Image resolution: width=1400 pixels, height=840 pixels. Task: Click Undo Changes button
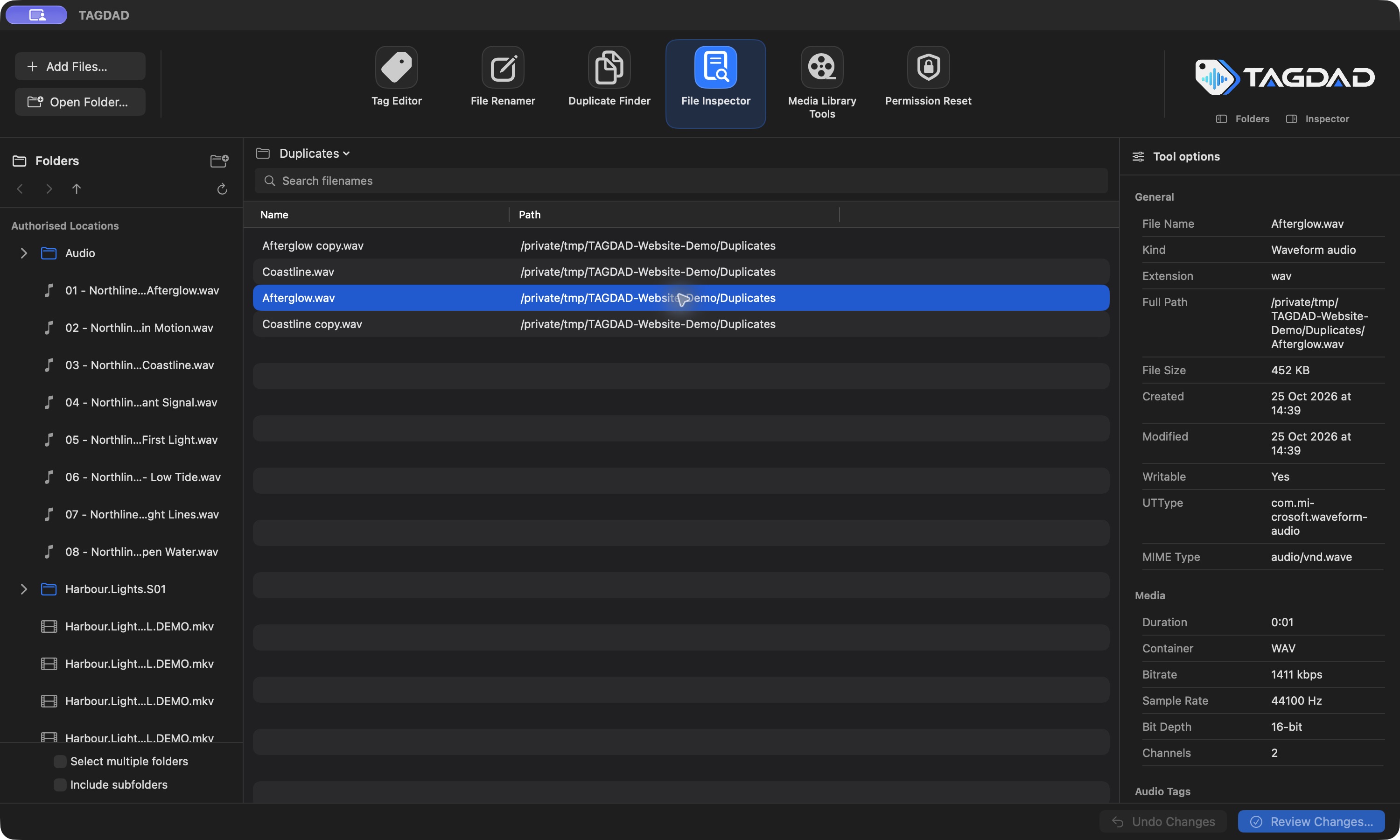coord(1163,821)
